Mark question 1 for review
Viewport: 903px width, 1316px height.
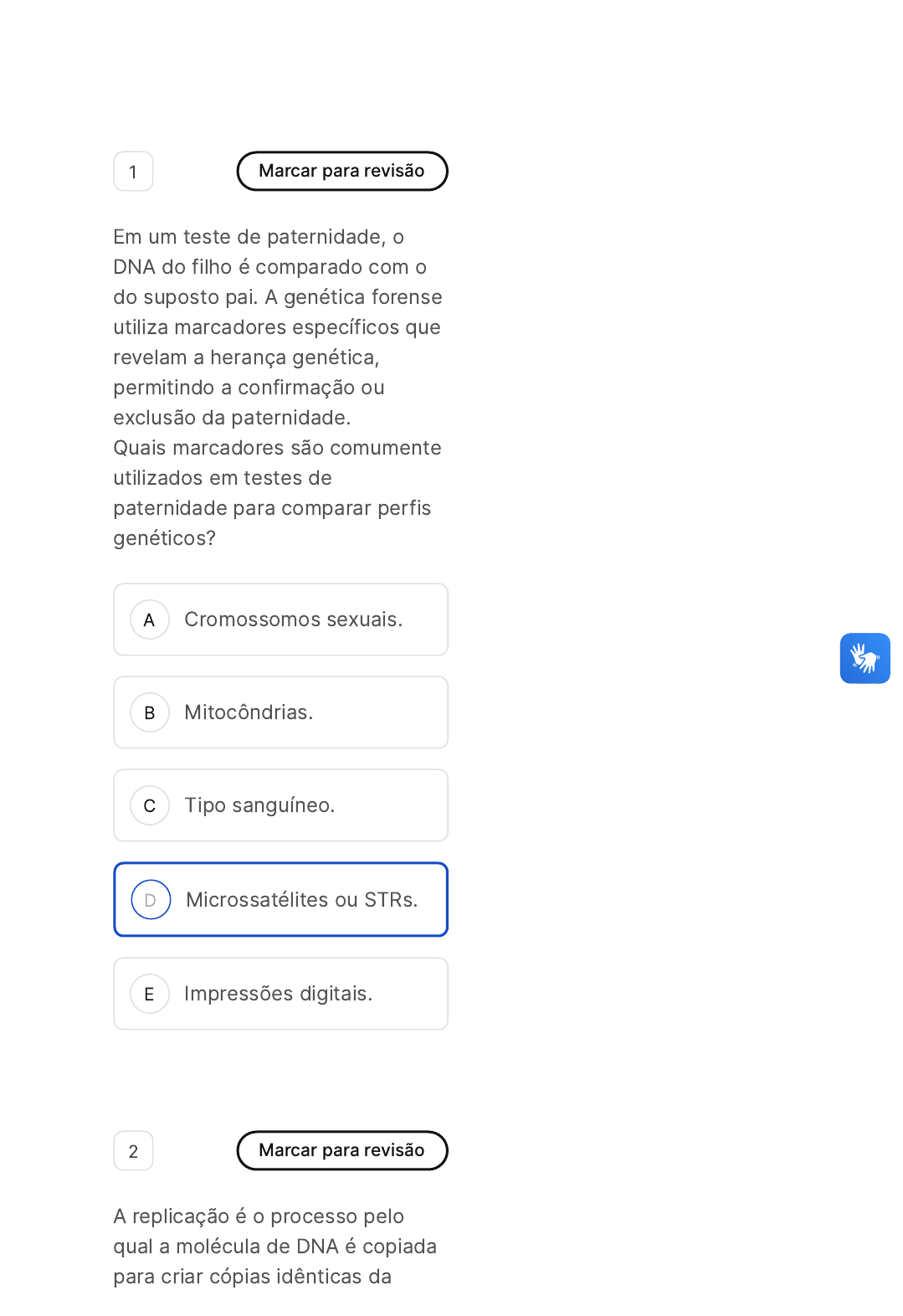[x=342, y=171]
